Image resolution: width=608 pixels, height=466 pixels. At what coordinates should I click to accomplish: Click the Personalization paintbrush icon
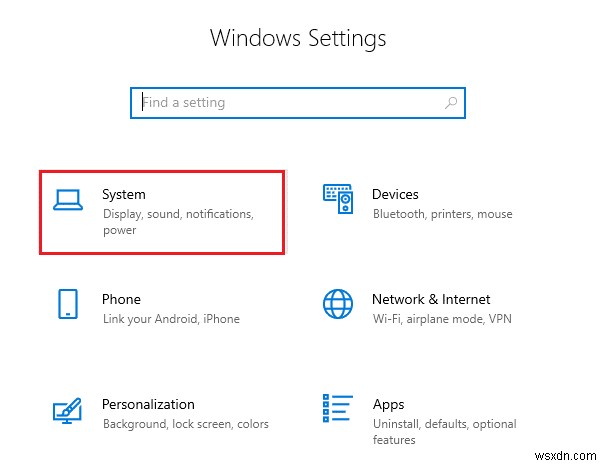tap(68, 410)
